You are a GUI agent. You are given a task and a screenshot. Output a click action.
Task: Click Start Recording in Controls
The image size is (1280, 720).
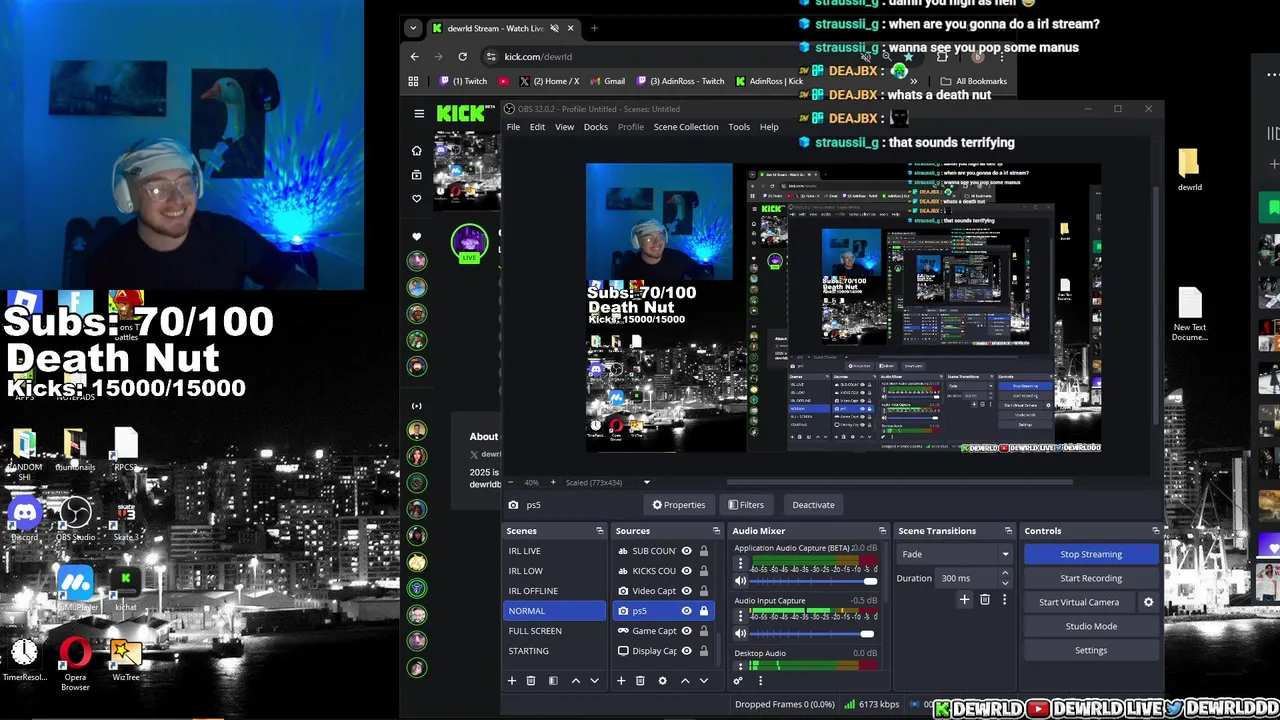(1091, 578)
